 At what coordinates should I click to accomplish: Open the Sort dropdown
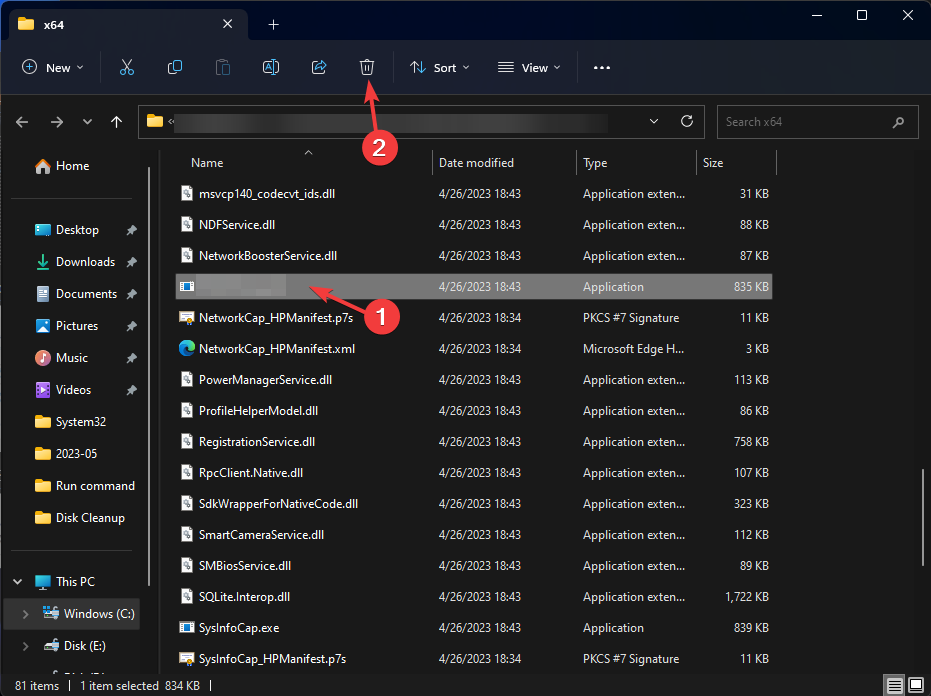(x=439, y=67)
